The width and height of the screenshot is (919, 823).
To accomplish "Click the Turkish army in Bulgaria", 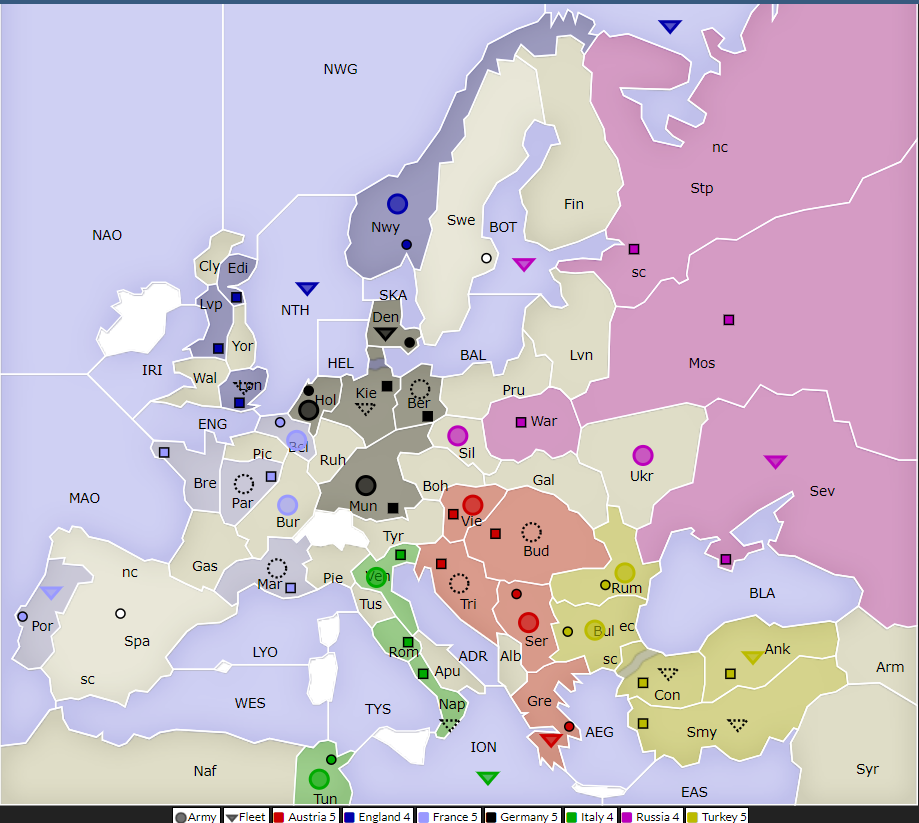I will 595,630.
